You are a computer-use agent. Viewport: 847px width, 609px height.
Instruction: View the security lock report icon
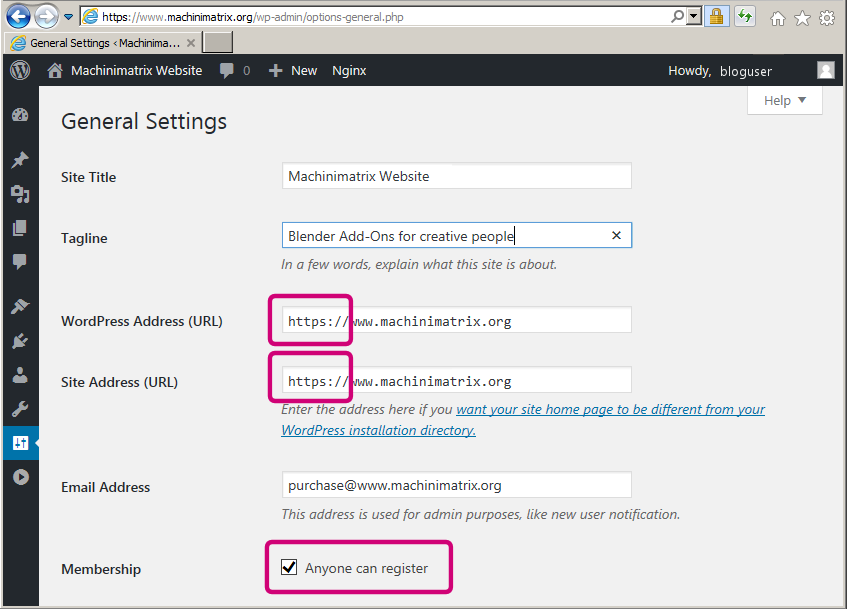click(x=716, y=17)
